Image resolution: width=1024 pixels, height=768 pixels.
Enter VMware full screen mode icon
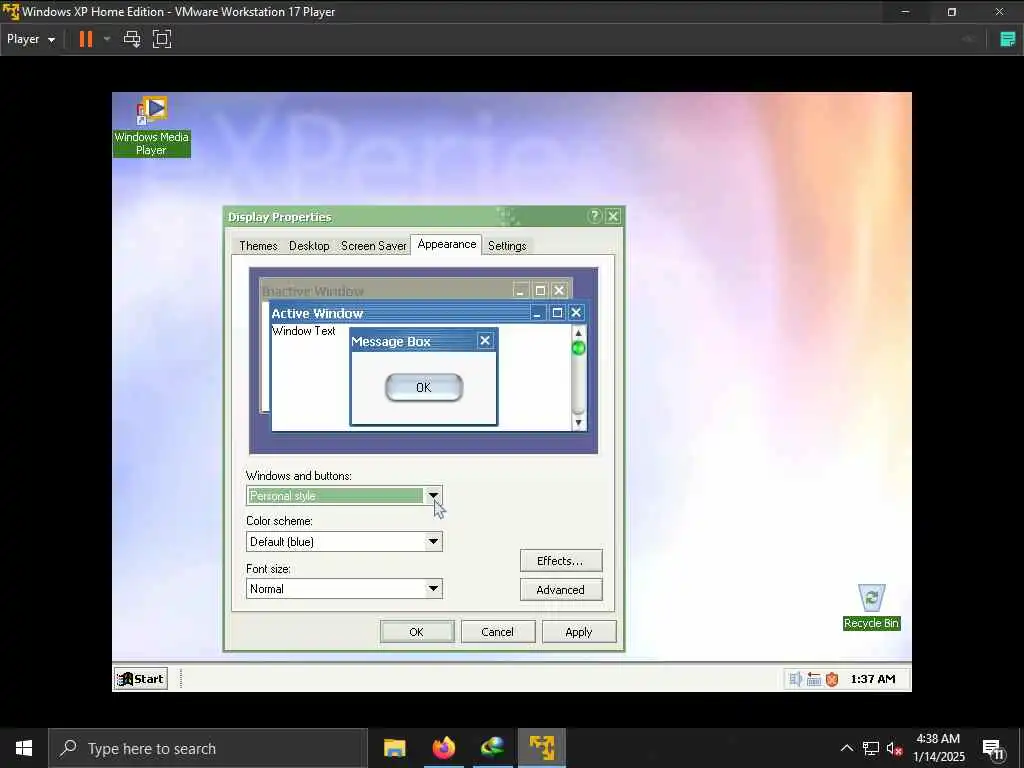(162, 39)
